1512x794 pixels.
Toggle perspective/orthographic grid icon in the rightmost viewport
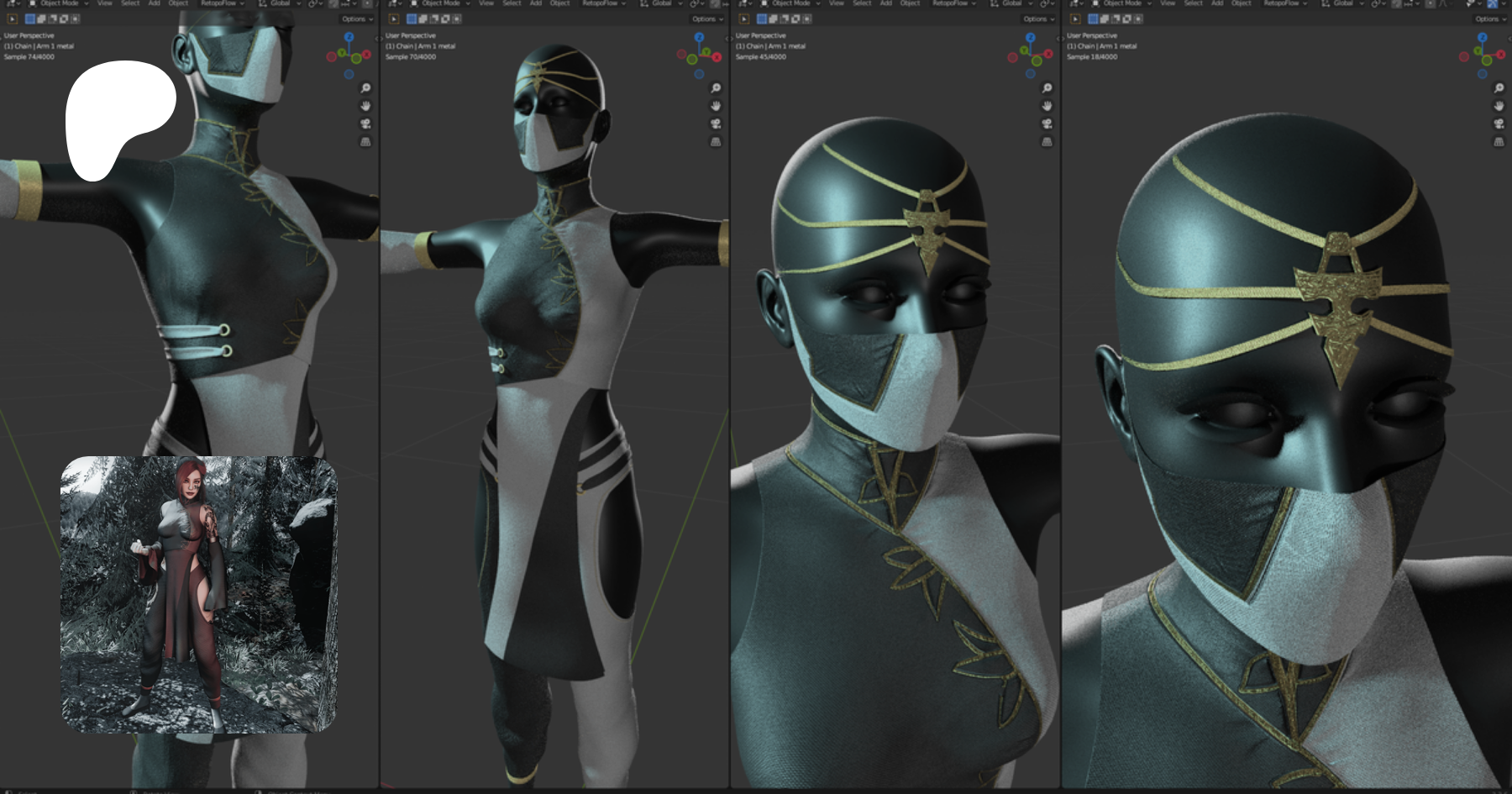tap(1499, 142)
